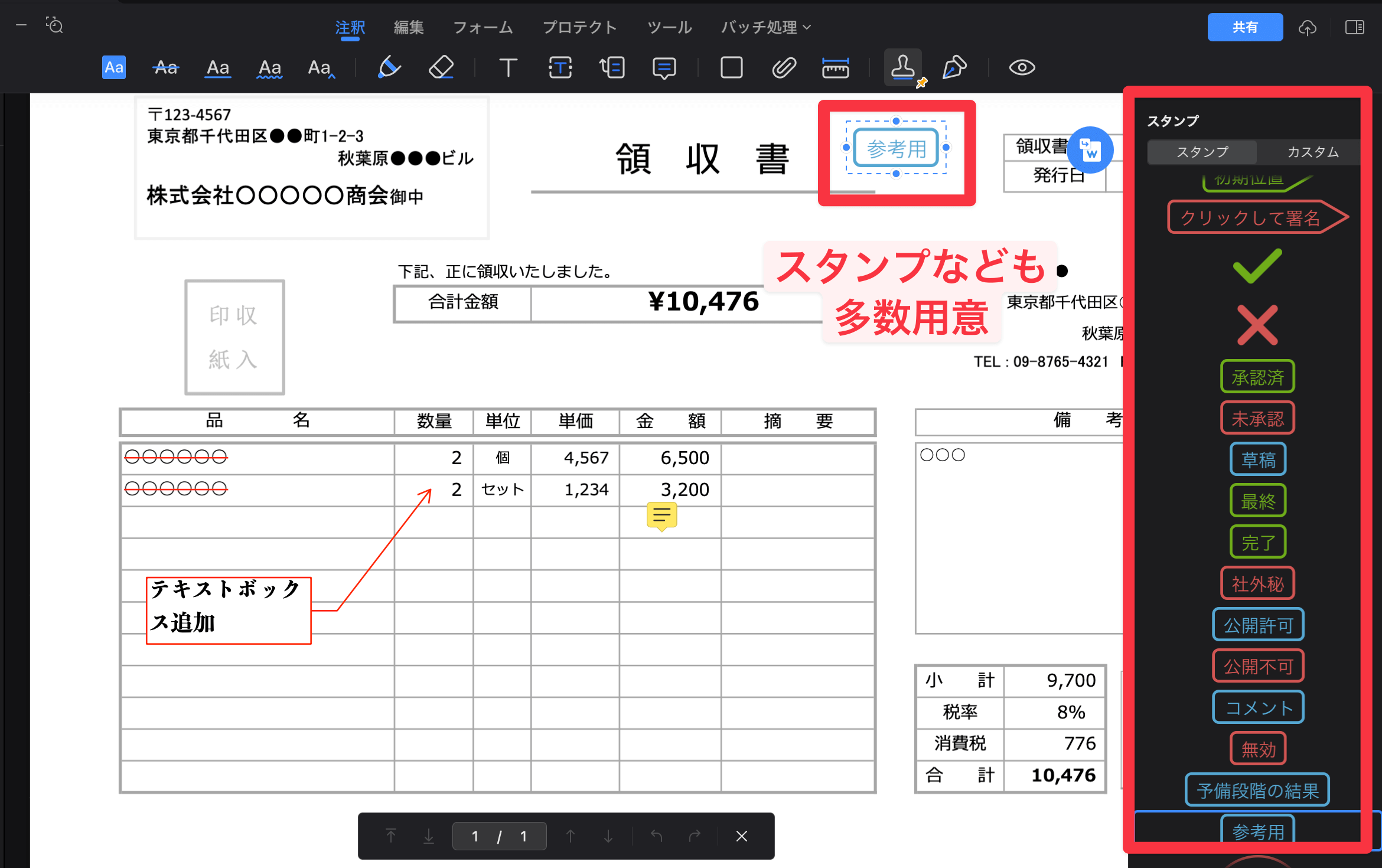Switch to the カスタム sub-tab

point(1312,152)
